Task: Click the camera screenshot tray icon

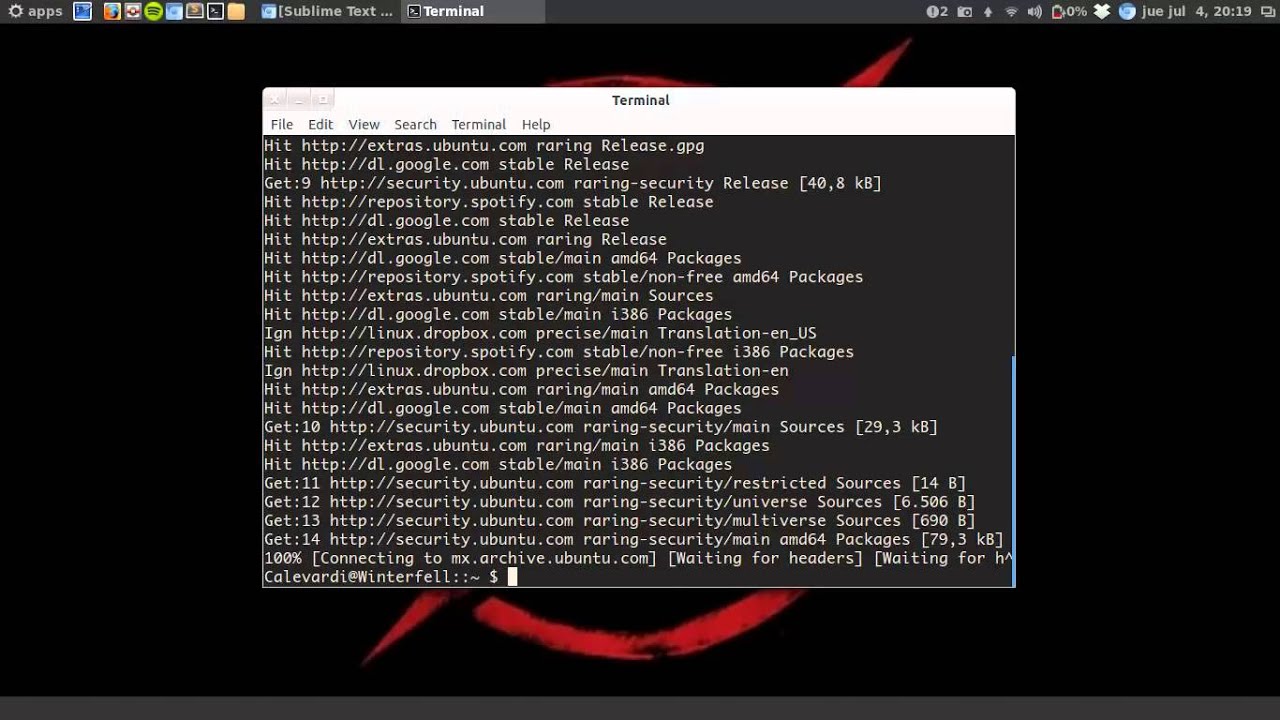Action: tap(965, 12)
